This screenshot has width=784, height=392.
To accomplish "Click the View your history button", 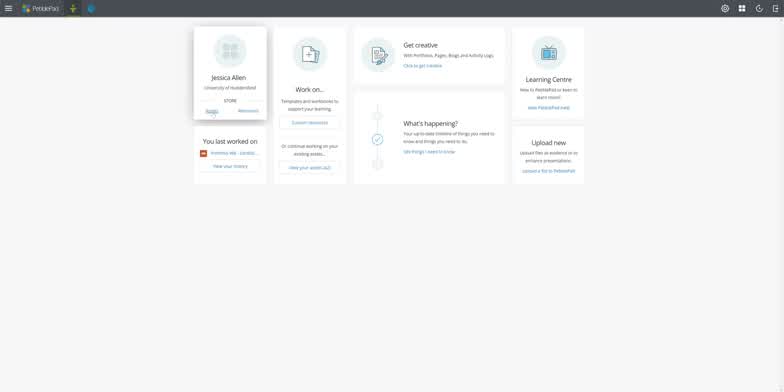I will click(230, 166).
